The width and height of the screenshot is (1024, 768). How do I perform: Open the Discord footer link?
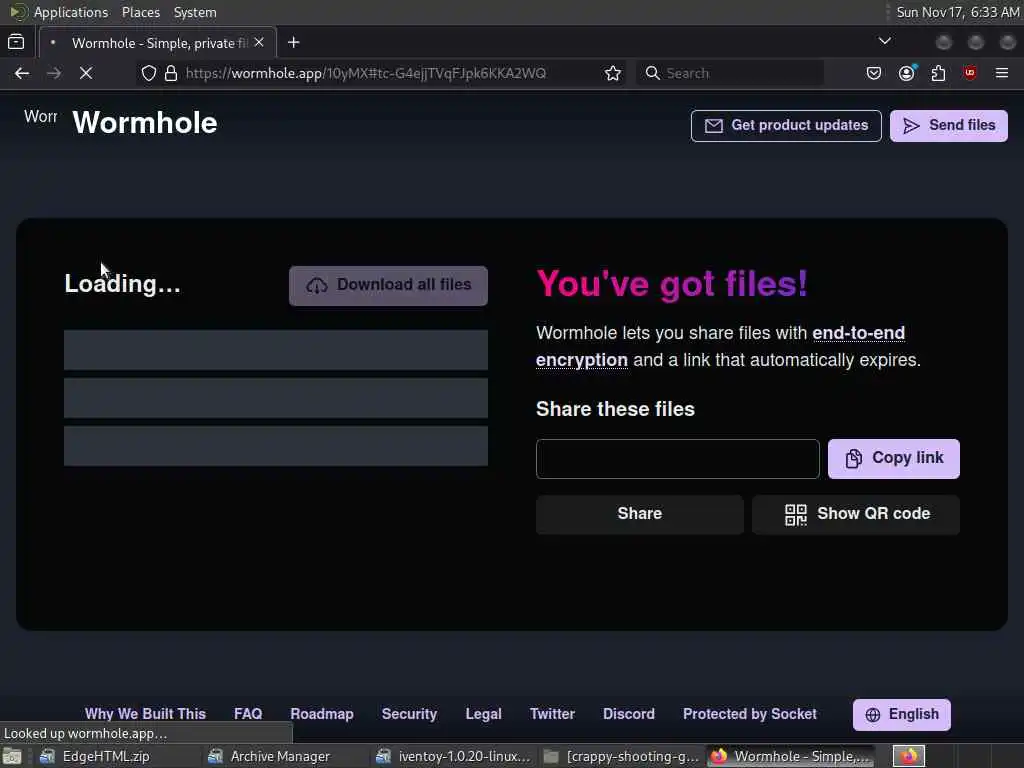click(629, 714)
